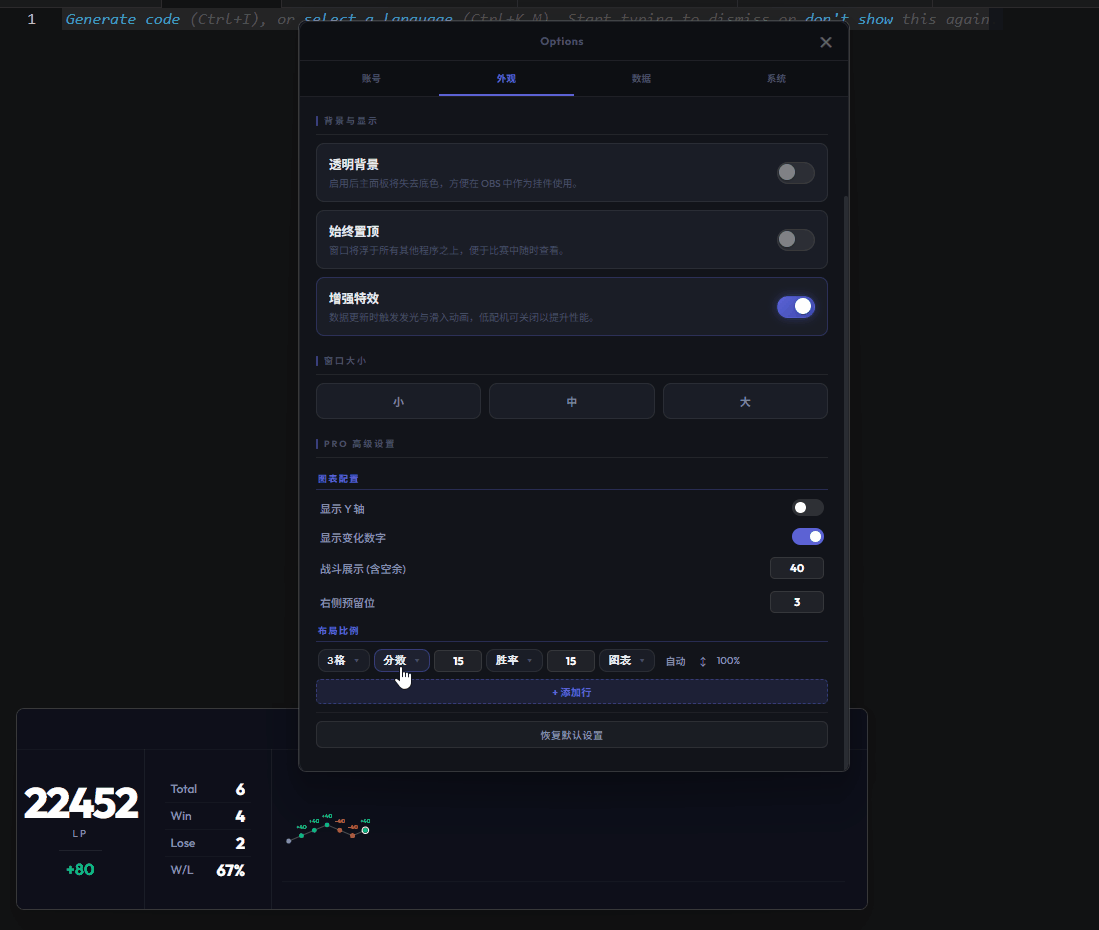Switch to the 数据 tab
The width and height of the screenshot is (1099, 930).
[x=641, y=78]
